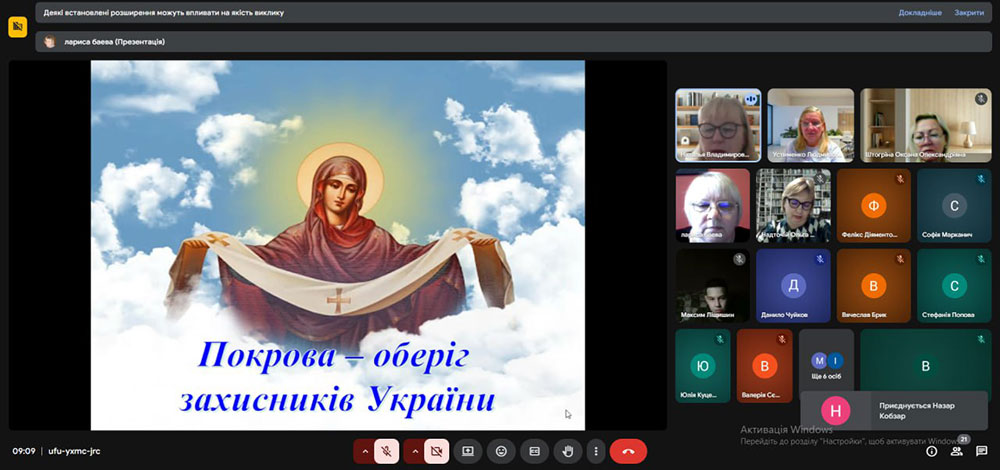1000x470 pixels.
Task: Open the emoji reactions icon
Action: coord(501,451)
